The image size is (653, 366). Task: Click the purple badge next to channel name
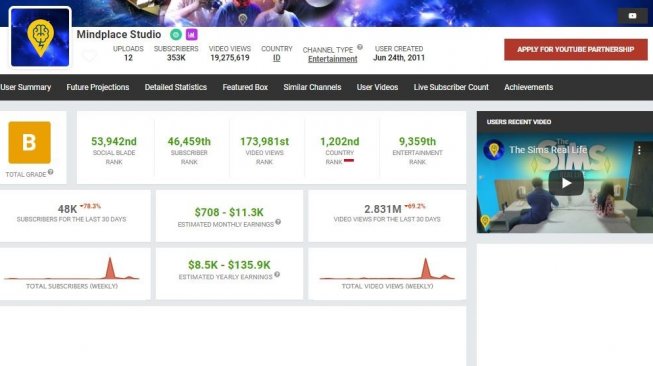(x=192, y=35)
